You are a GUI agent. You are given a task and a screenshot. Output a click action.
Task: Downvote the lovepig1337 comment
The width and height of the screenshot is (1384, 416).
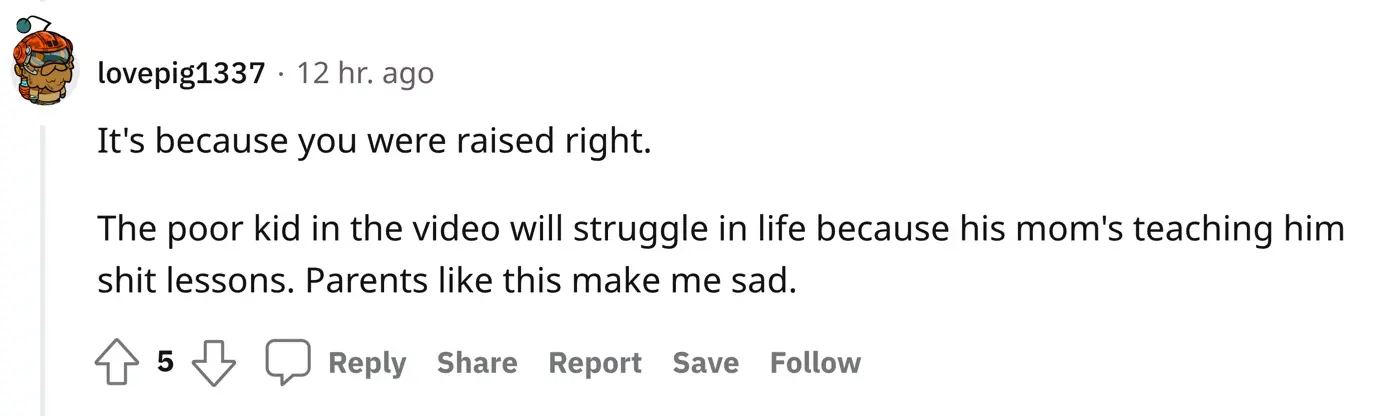pyautogui.click(x=211, y=363)
